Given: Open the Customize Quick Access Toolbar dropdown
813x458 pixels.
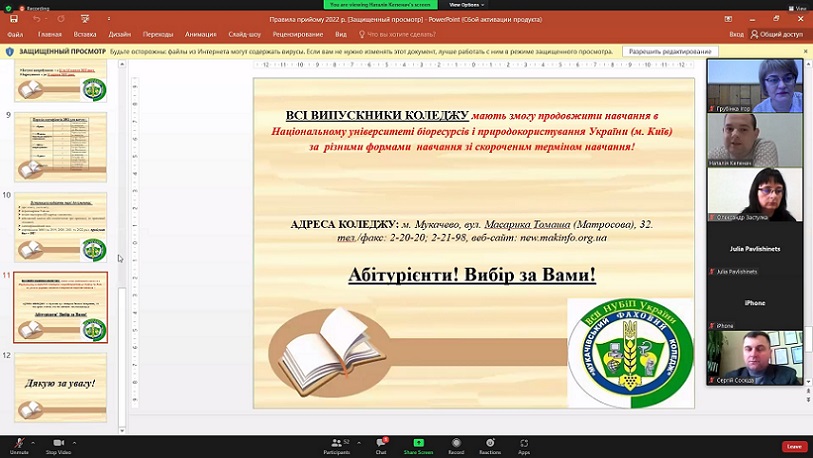Looking at the screenshot, I should tap(109, 19).
